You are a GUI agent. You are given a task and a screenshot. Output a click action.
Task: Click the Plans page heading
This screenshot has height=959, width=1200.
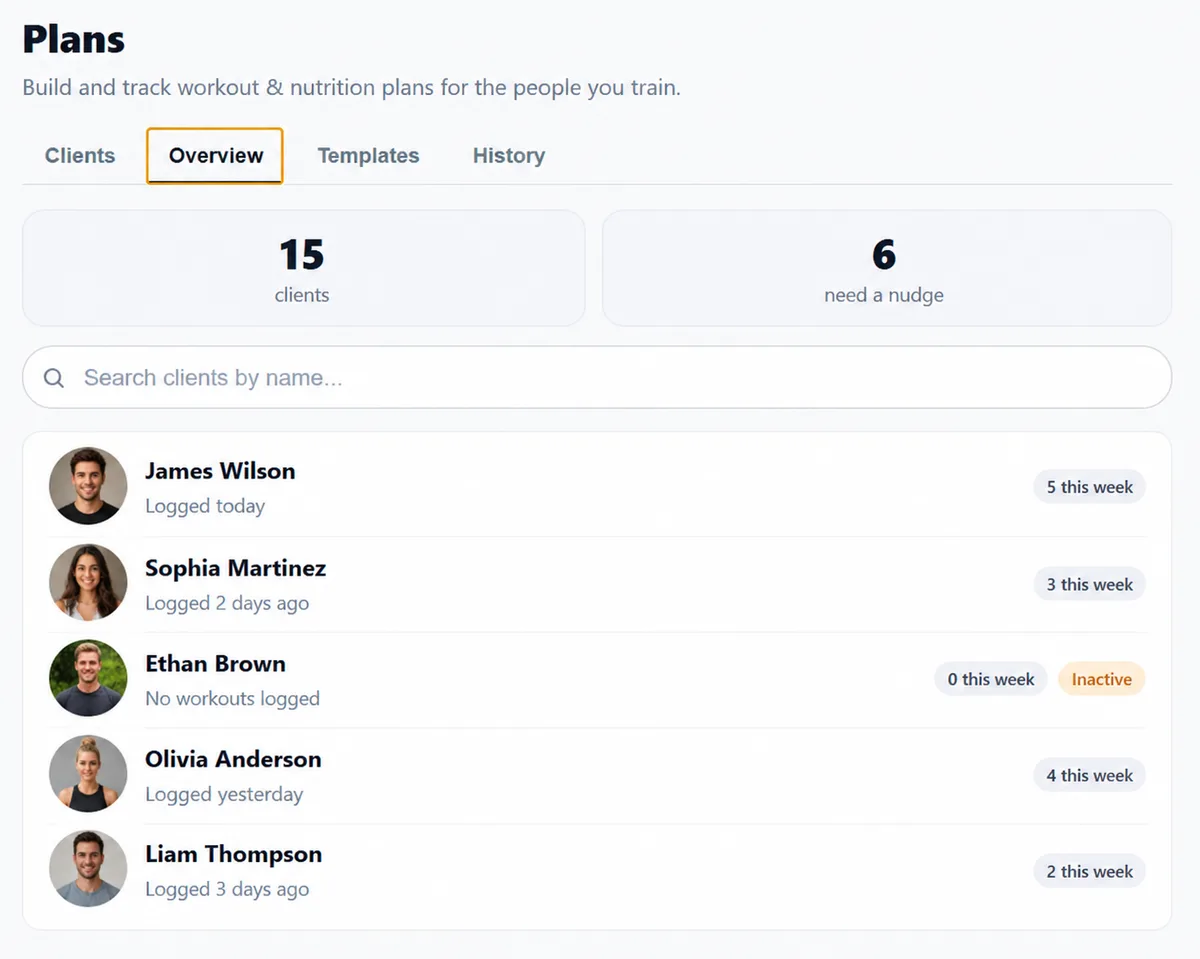(x=74, y=39)
